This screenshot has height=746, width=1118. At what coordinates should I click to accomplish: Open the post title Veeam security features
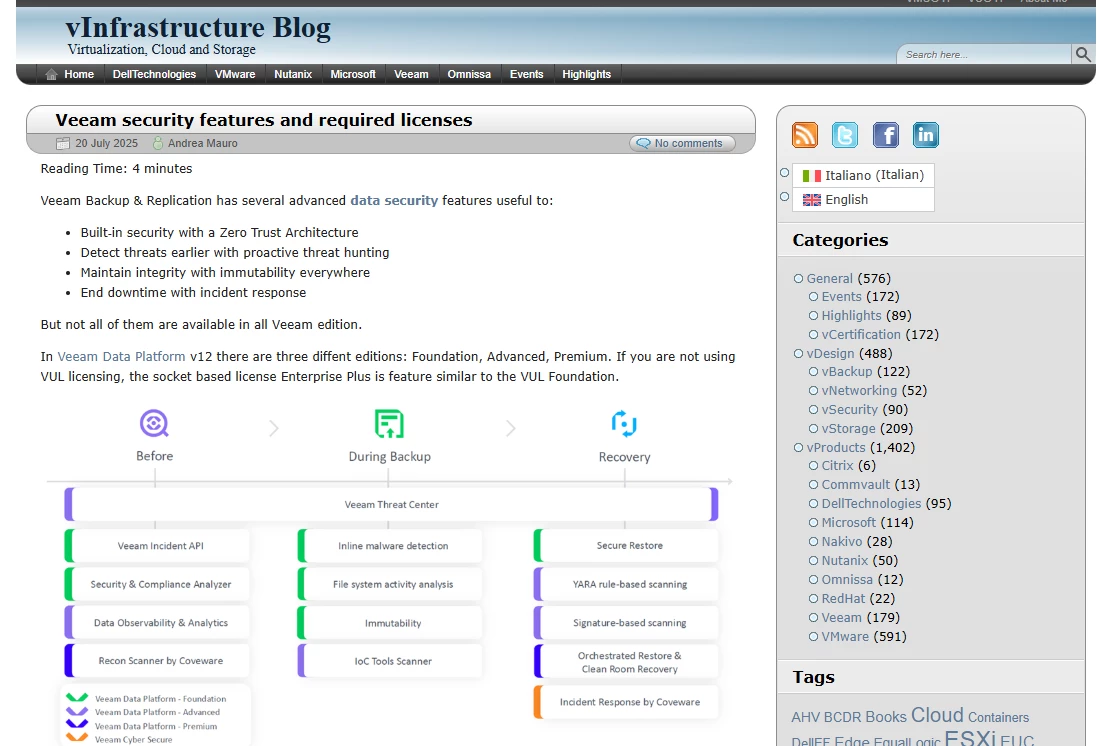click(x=264, y=120)
